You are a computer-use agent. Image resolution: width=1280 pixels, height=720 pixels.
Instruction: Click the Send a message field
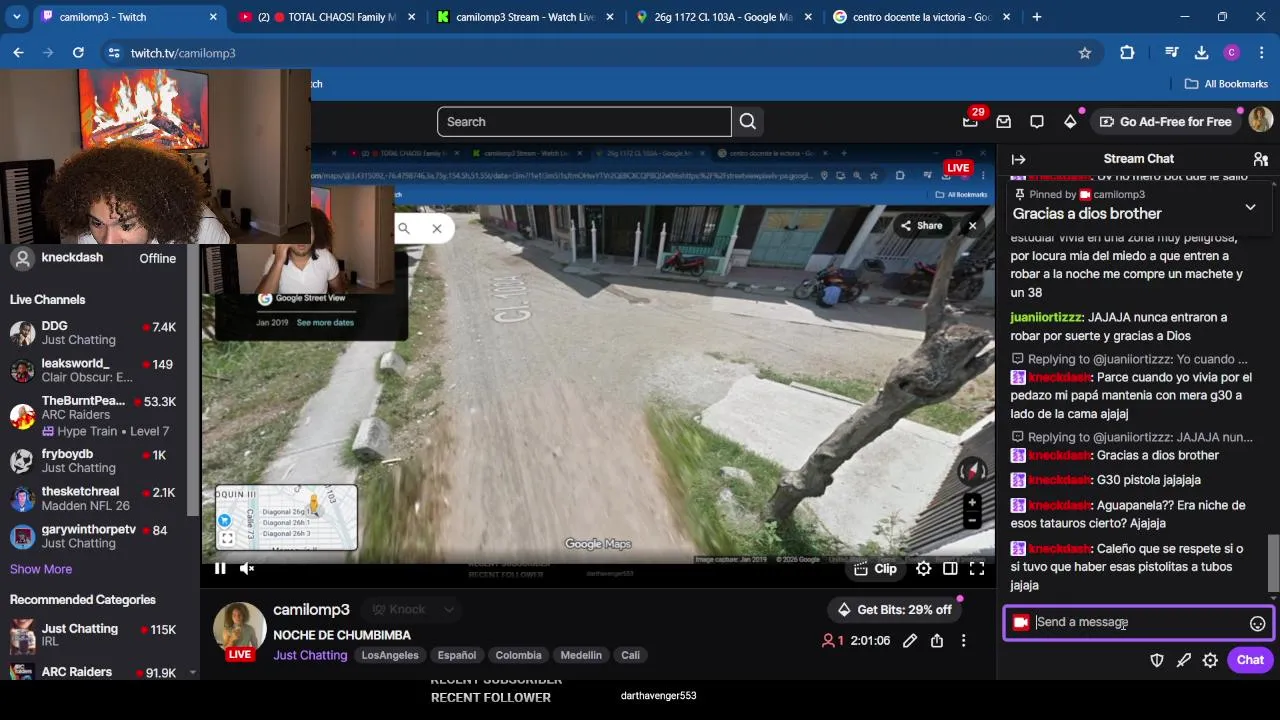(x=1139, y=623)
